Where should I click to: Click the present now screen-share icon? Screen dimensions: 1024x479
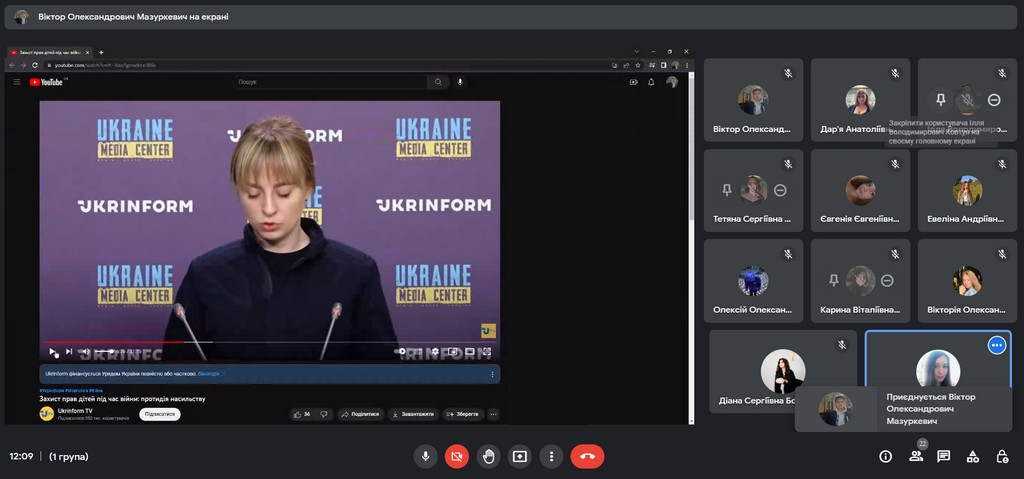click(519, 456)
